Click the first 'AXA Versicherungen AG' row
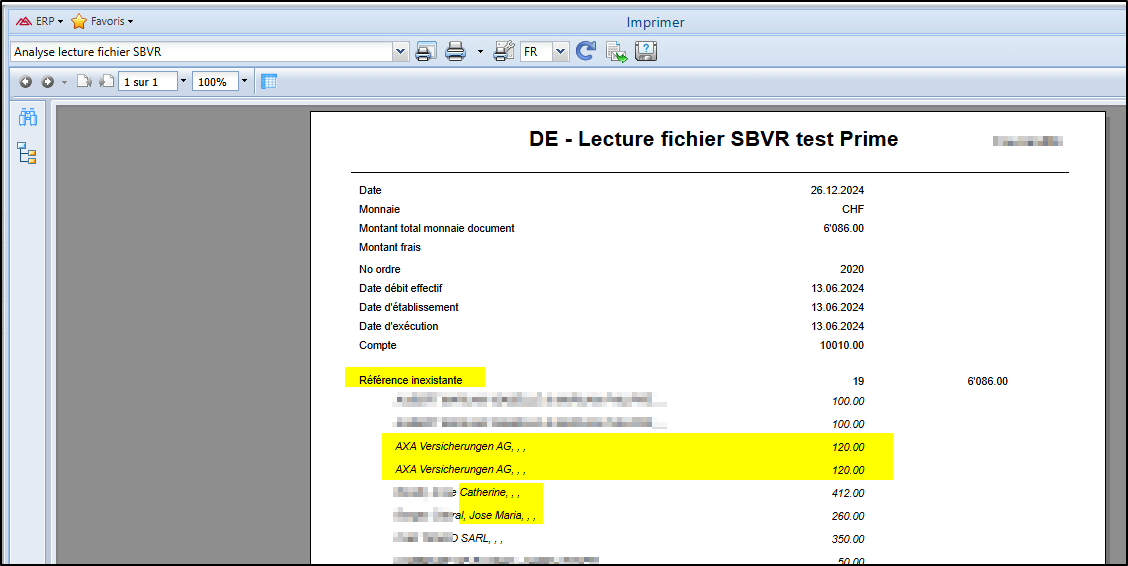The height and width of the screenshot is (566, 1128). (637, 447)
